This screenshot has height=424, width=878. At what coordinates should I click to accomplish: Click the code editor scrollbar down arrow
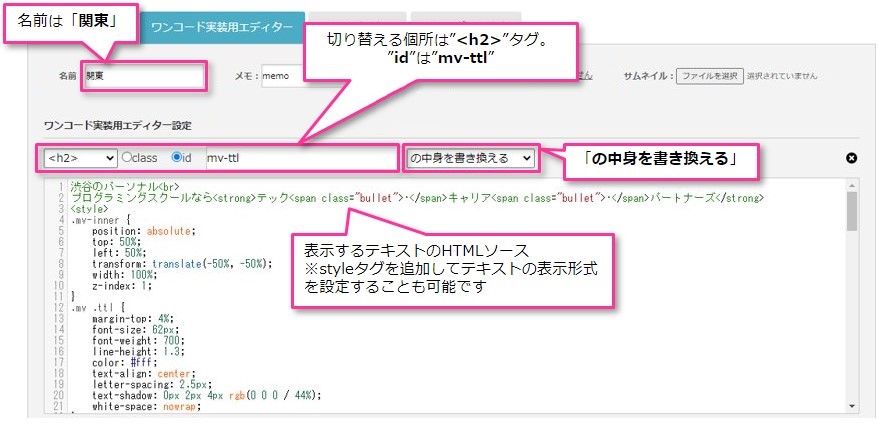(852, 406)
